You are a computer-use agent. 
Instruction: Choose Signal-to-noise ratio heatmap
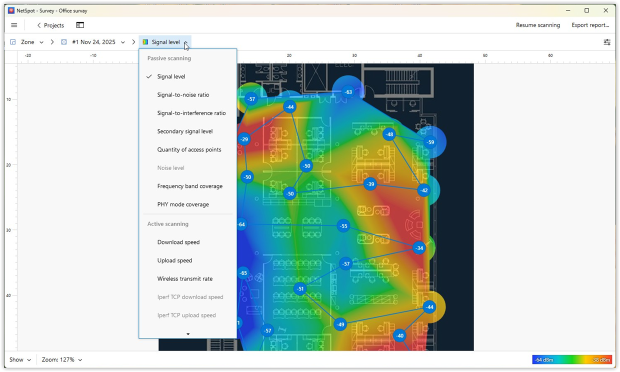(x=188, y=95)
